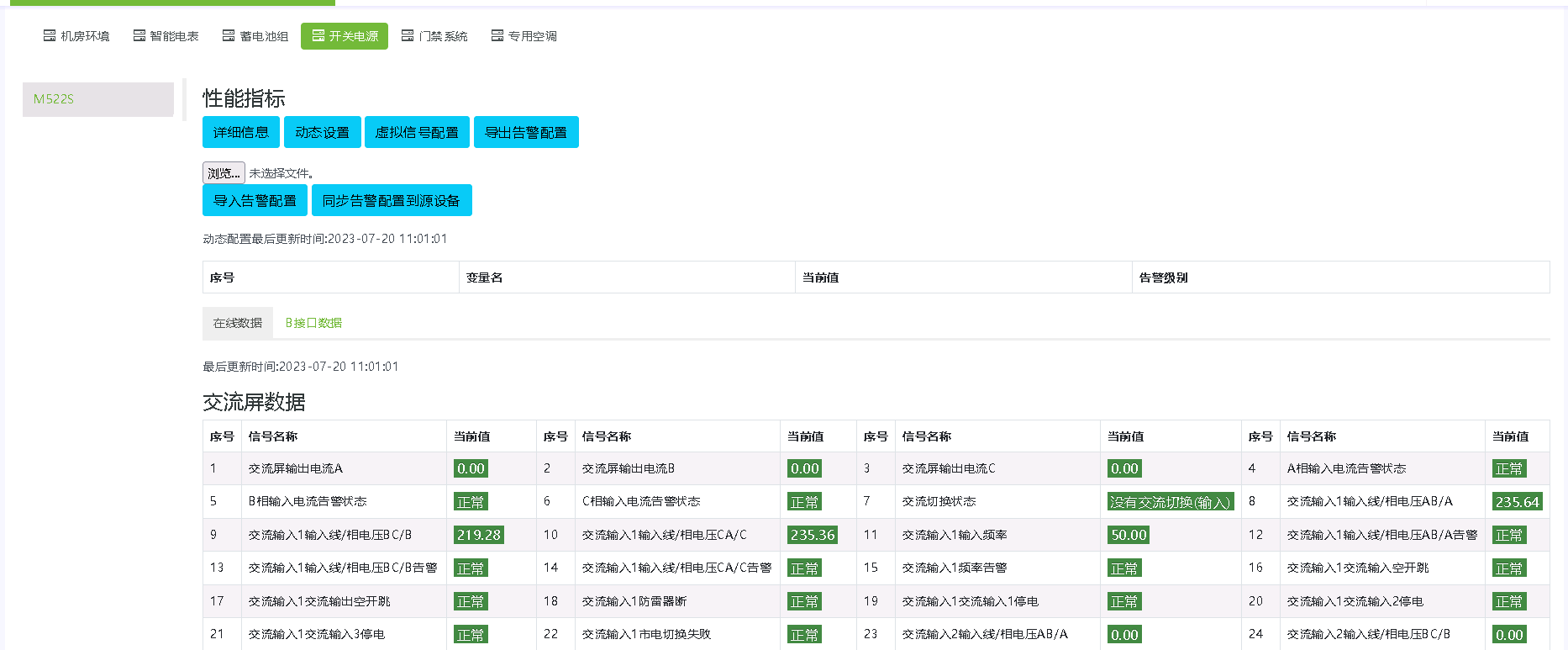Click the 0.00 value for 交流屏输出电流A
Image resolution: width=1568 pixels, height=650 pixels.
click(471, 468)
